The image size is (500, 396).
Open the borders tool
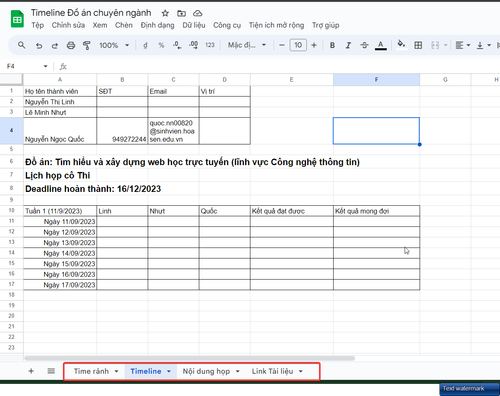pyautogui.click(x=418, y=45)
